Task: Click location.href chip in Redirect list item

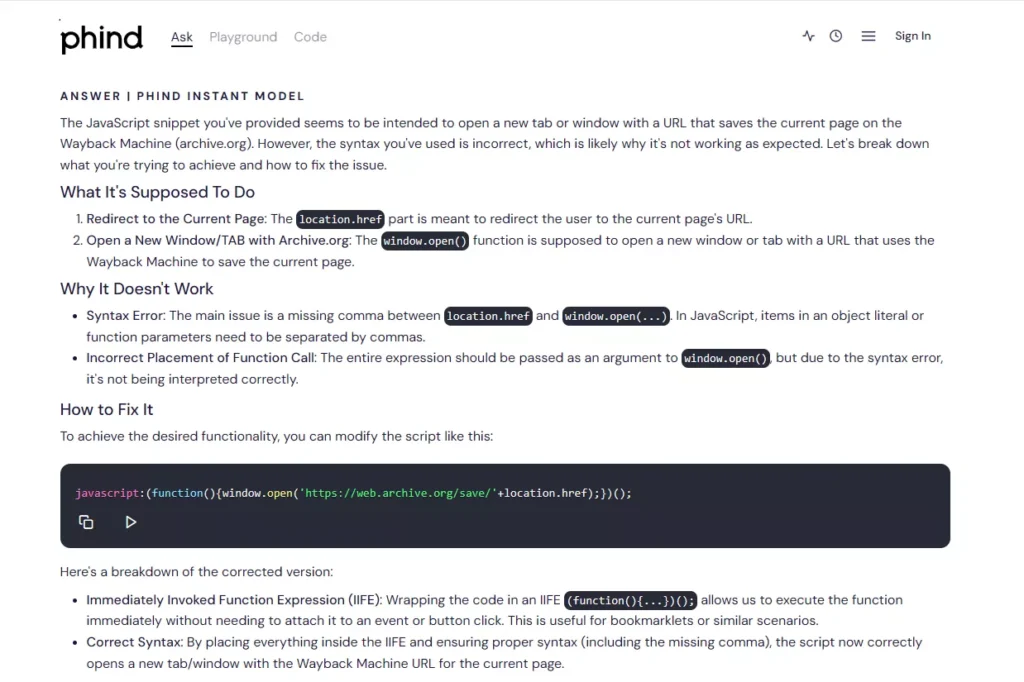Action: point(340,219)
